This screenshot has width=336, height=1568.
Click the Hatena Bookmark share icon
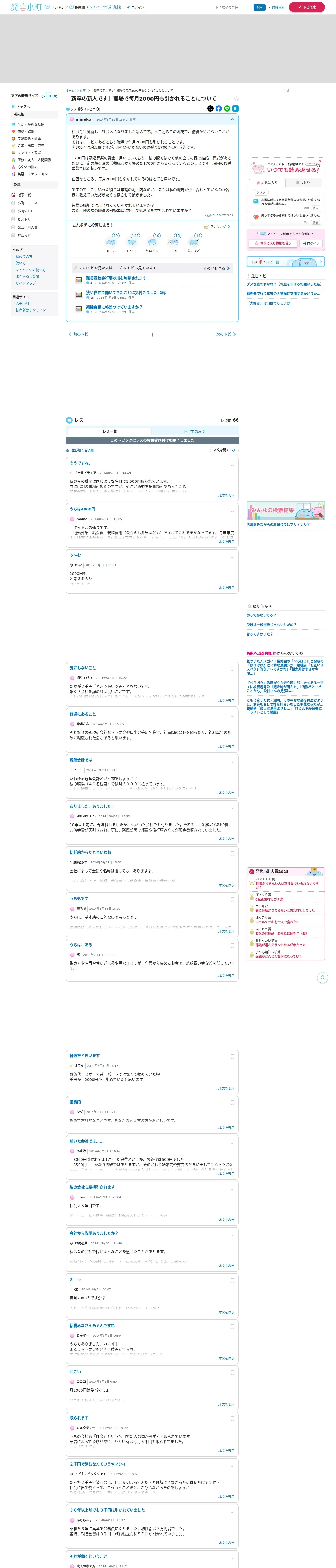(235, 108)
